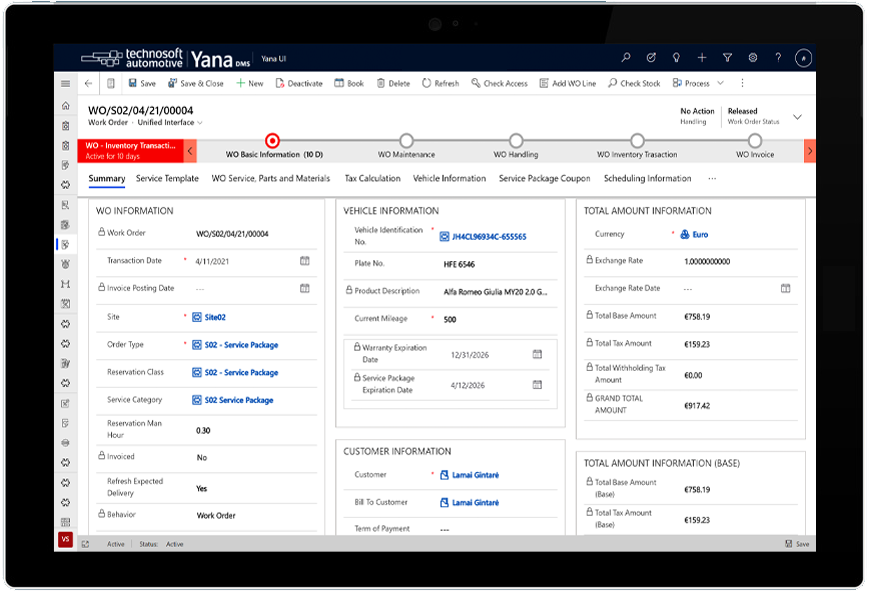Image resolution: width=869 pixels, height=591 pixels.
Task: Open Scheduling Information tab
Action: (x=647, y=179)
